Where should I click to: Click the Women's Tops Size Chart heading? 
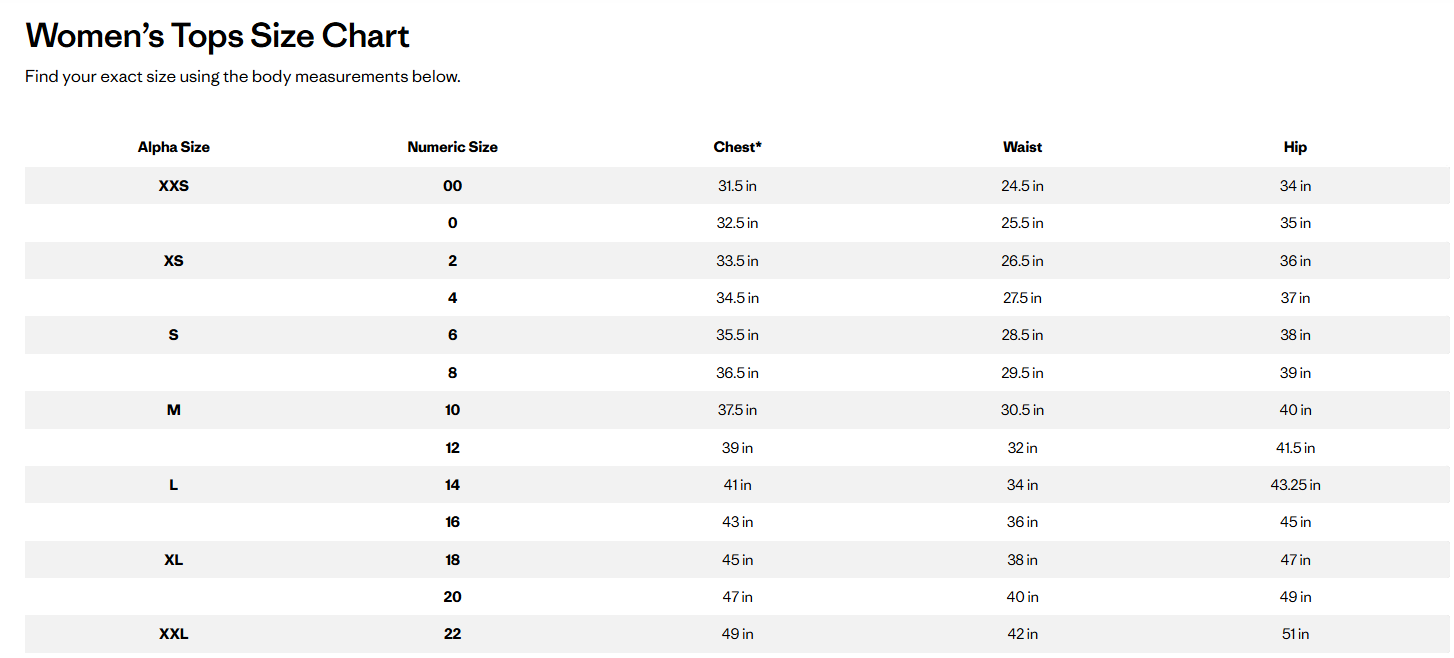click(x=217, y=36)
